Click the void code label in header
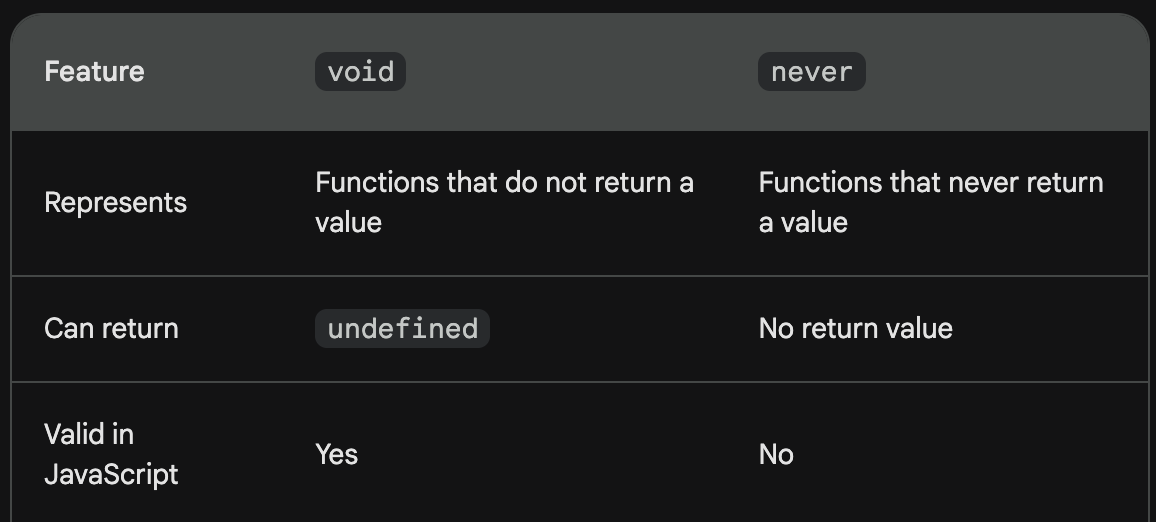The image size is (1156, 522). pyautogui.click(x=361, y=72)
